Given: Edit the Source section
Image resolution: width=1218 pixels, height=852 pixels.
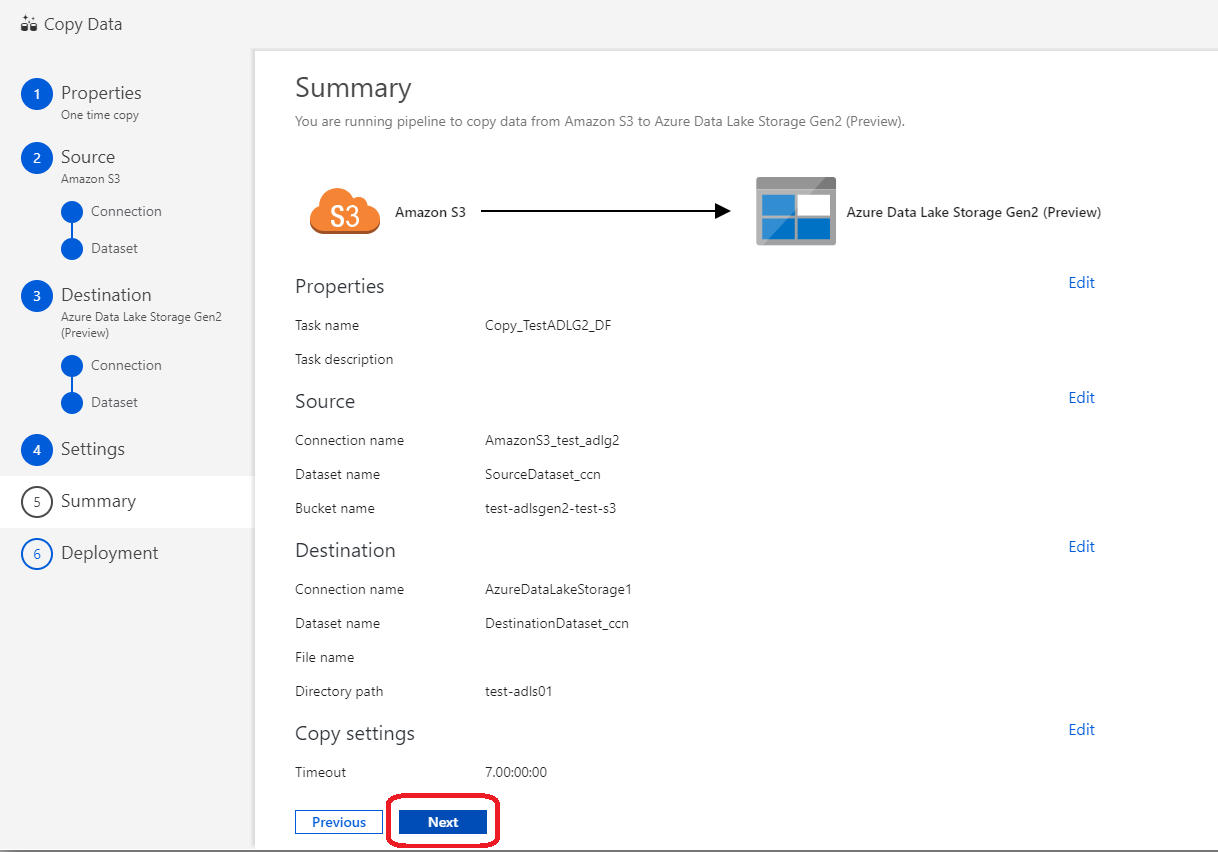Looking at the screenshot, I should [1081, 397].
